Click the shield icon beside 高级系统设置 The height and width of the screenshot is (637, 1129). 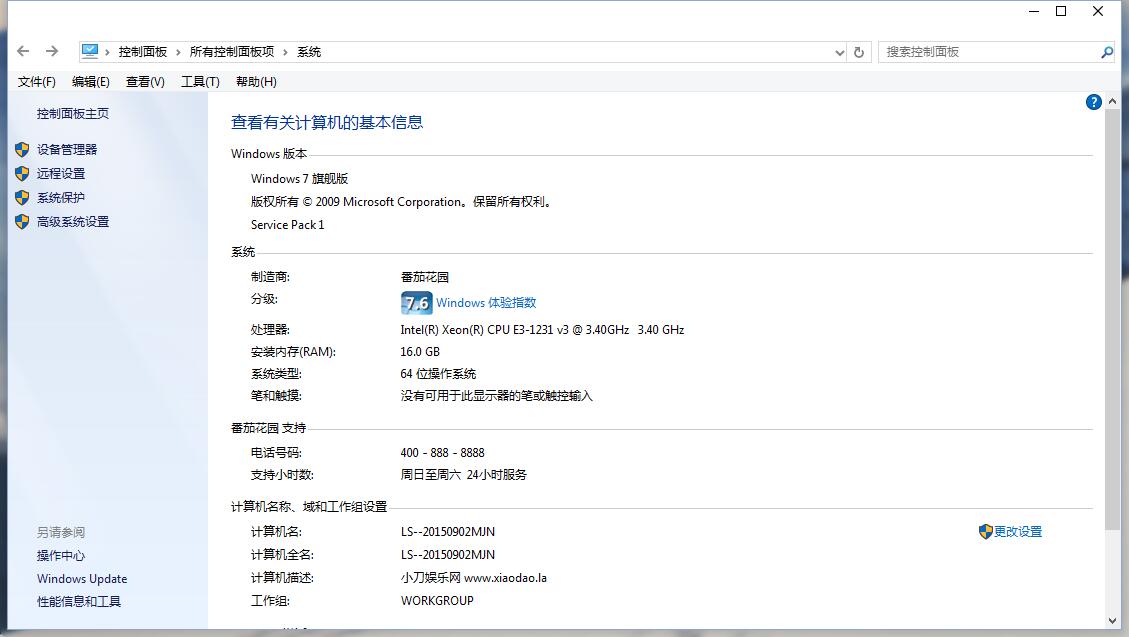22,222
